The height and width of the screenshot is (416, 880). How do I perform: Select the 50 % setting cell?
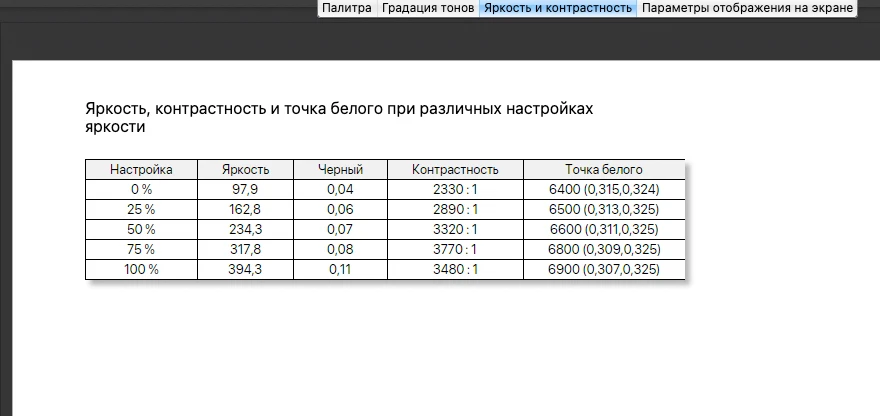pyautogui.click(x=141, y=230)
